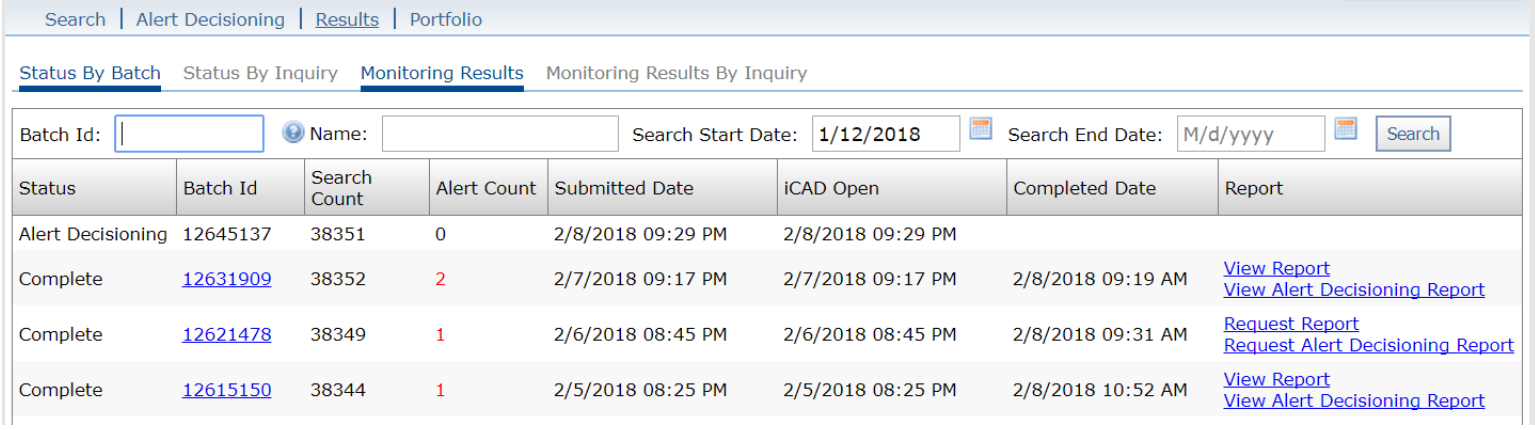
Task: Click red alert count 2
Action: 441,279
